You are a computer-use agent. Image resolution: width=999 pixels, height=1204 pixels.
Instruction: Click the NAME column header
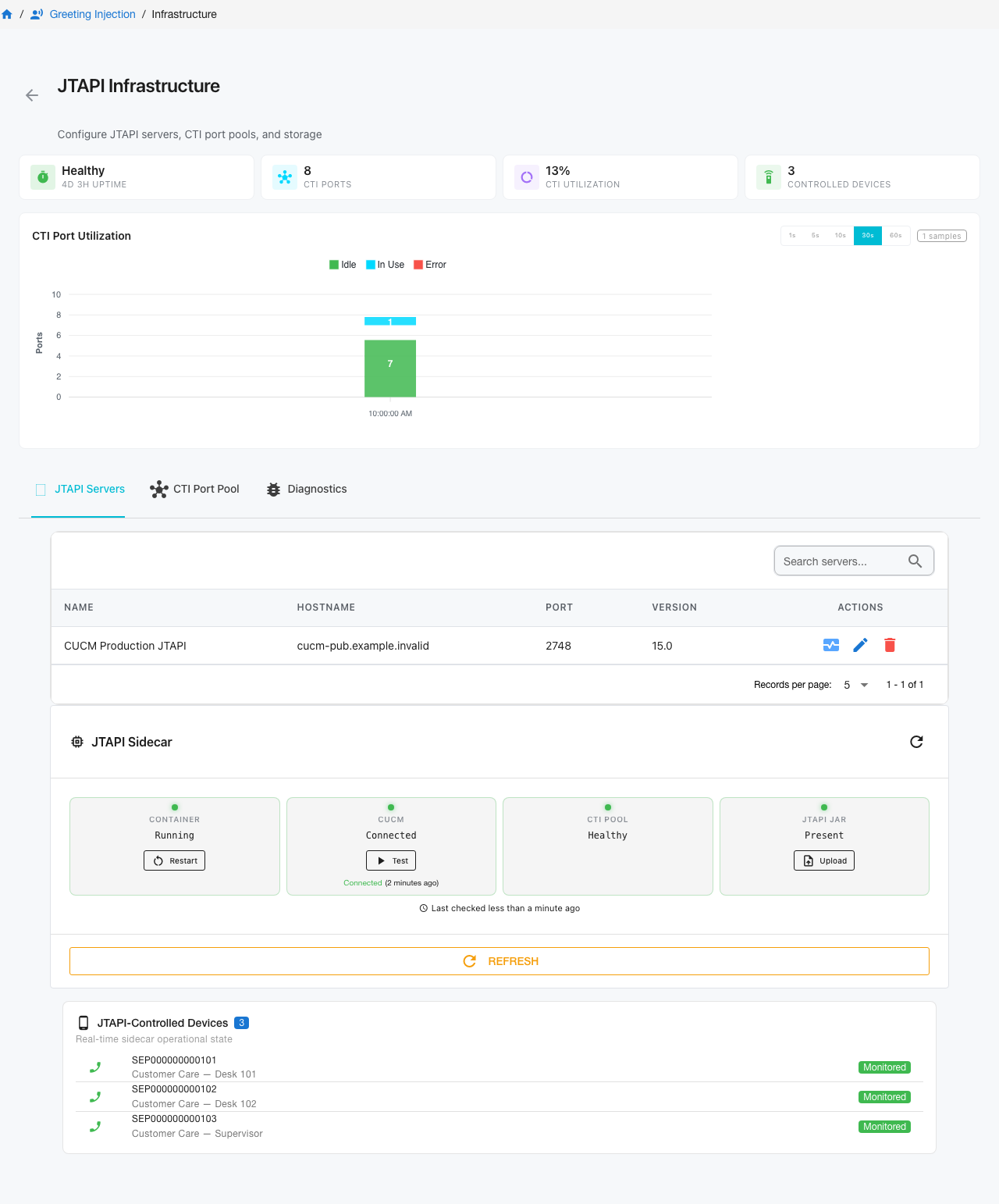[x=79, y=607]
